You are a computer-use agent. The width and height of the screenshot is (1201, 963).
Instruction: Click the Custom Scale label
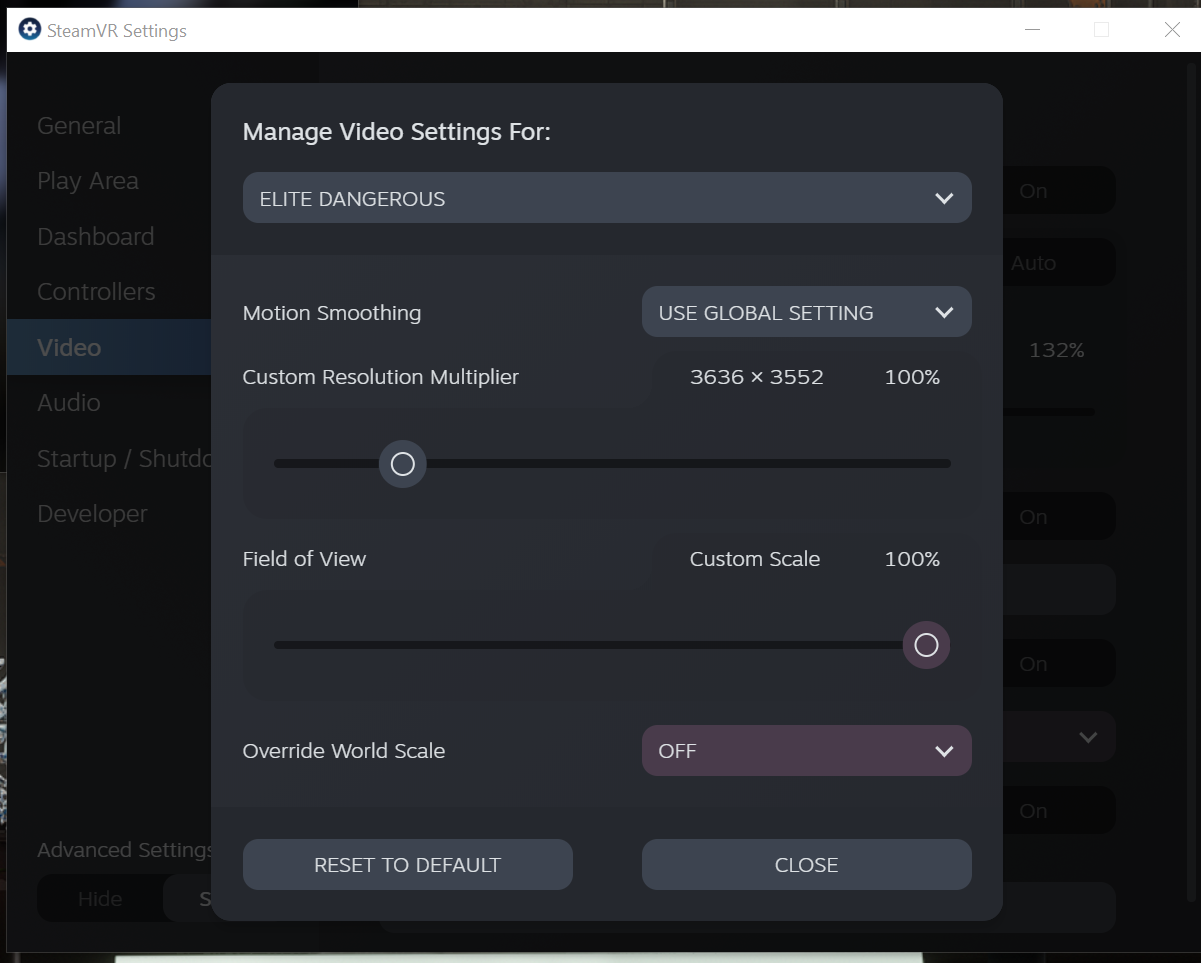[755, 559]
